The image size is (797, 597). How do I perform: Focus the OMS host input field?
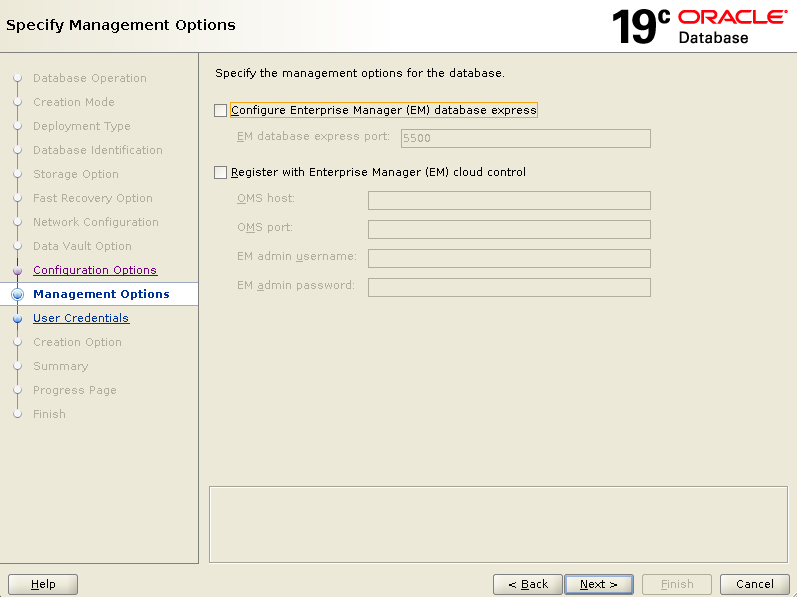point(509,200)
